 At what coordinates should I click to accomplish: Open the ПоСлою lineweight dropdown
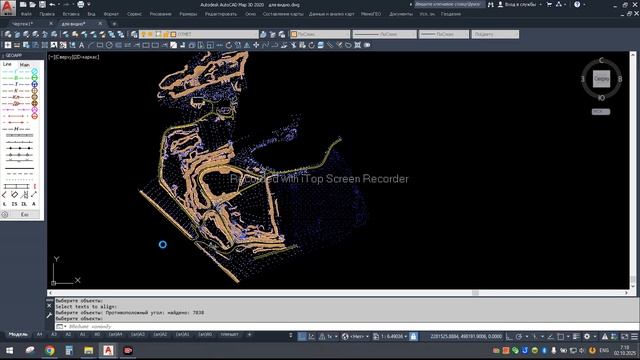pyautogui.click(x=444, y=34)
